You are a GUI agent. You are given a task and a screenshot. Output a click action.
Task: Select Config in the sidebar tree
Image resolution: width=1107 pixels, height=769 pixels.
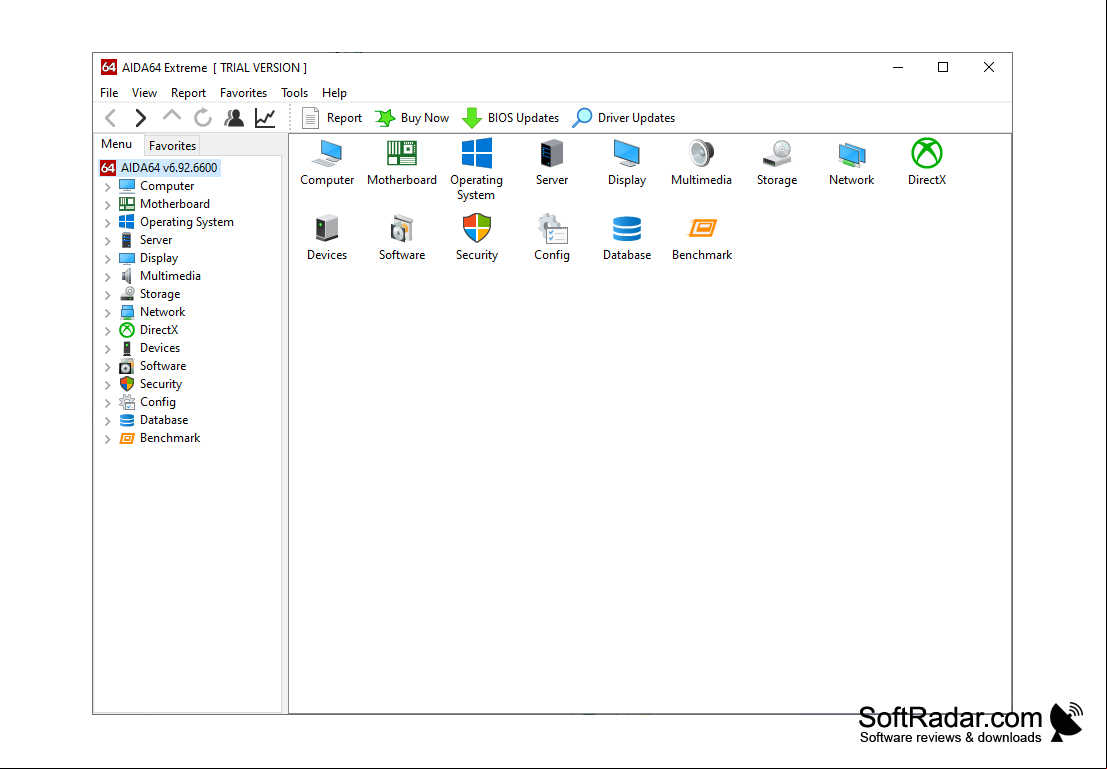(148, 402)
